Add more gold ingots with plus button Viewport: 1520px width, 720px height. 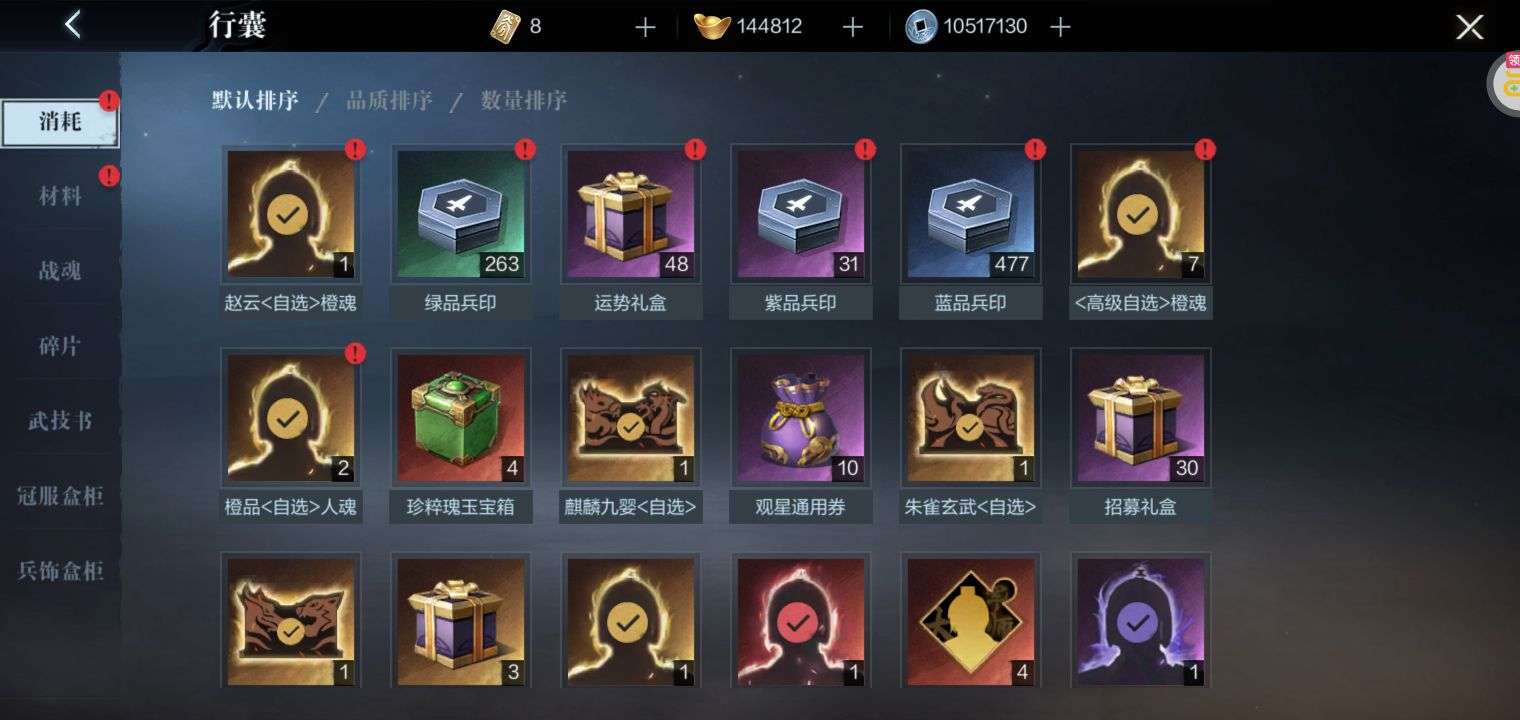[x=852, y=27]
